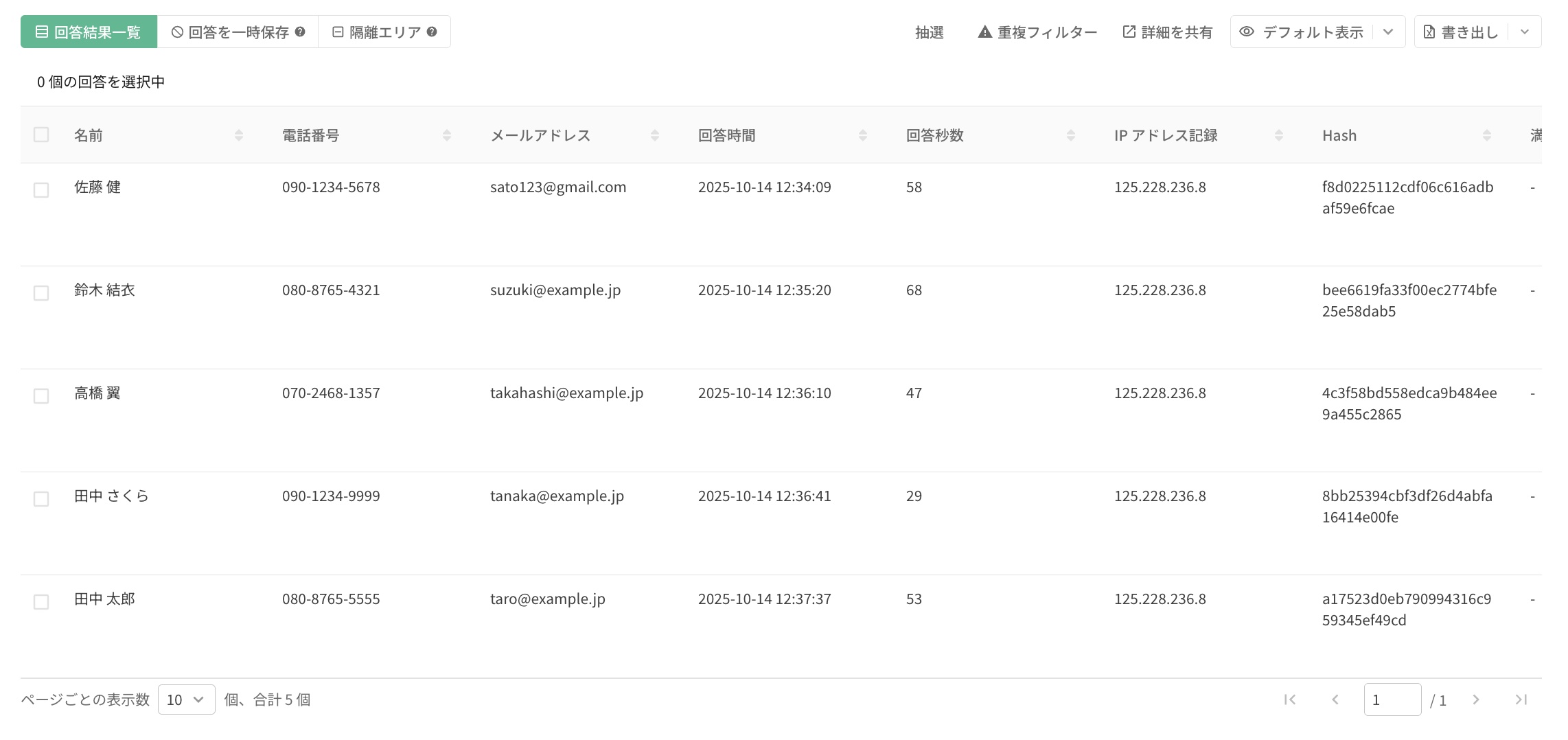The image size is (1568, 740).
Task: Switch to 回答を一時保存 tab
Action: coord(230,32)
